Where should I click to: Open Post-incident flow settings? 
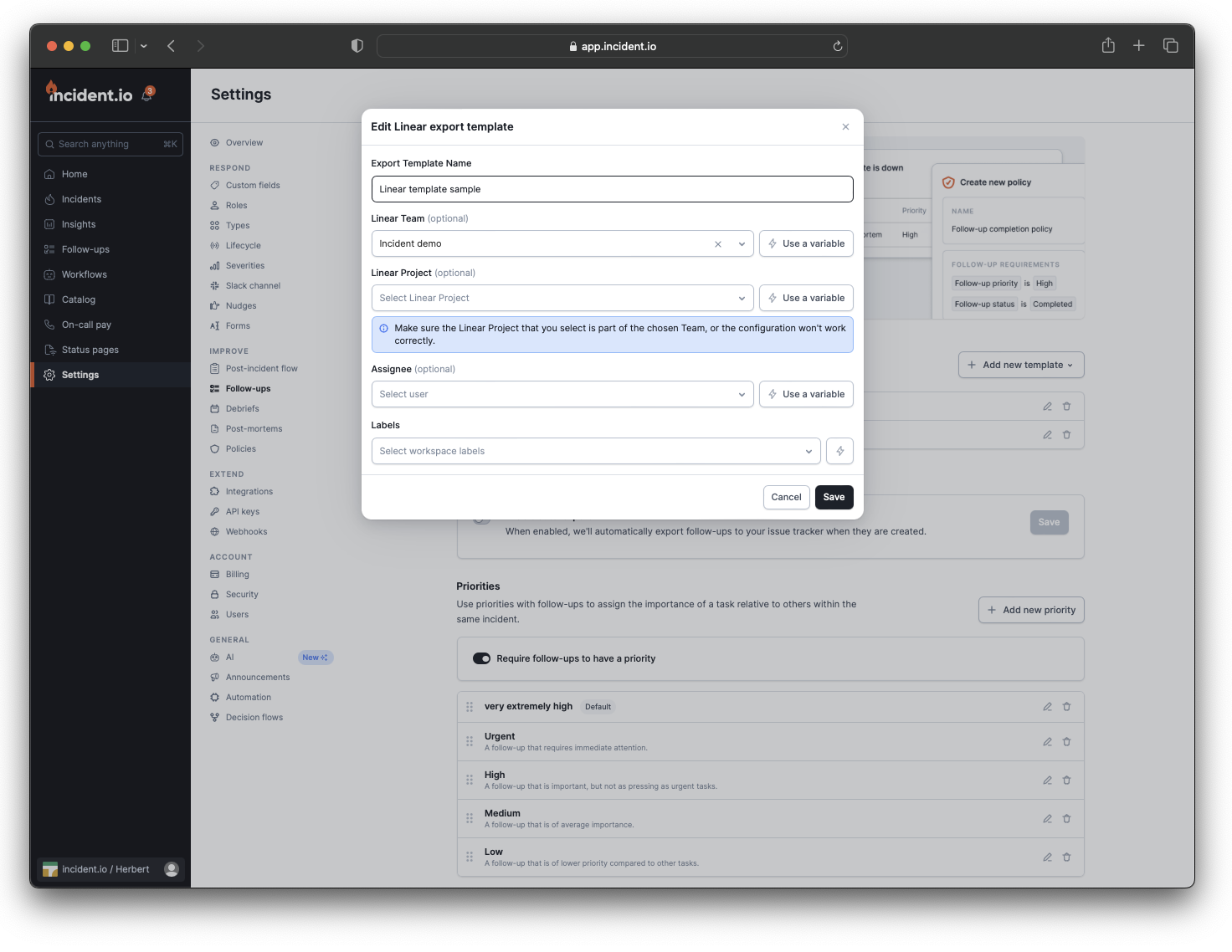tap(261, 369)
